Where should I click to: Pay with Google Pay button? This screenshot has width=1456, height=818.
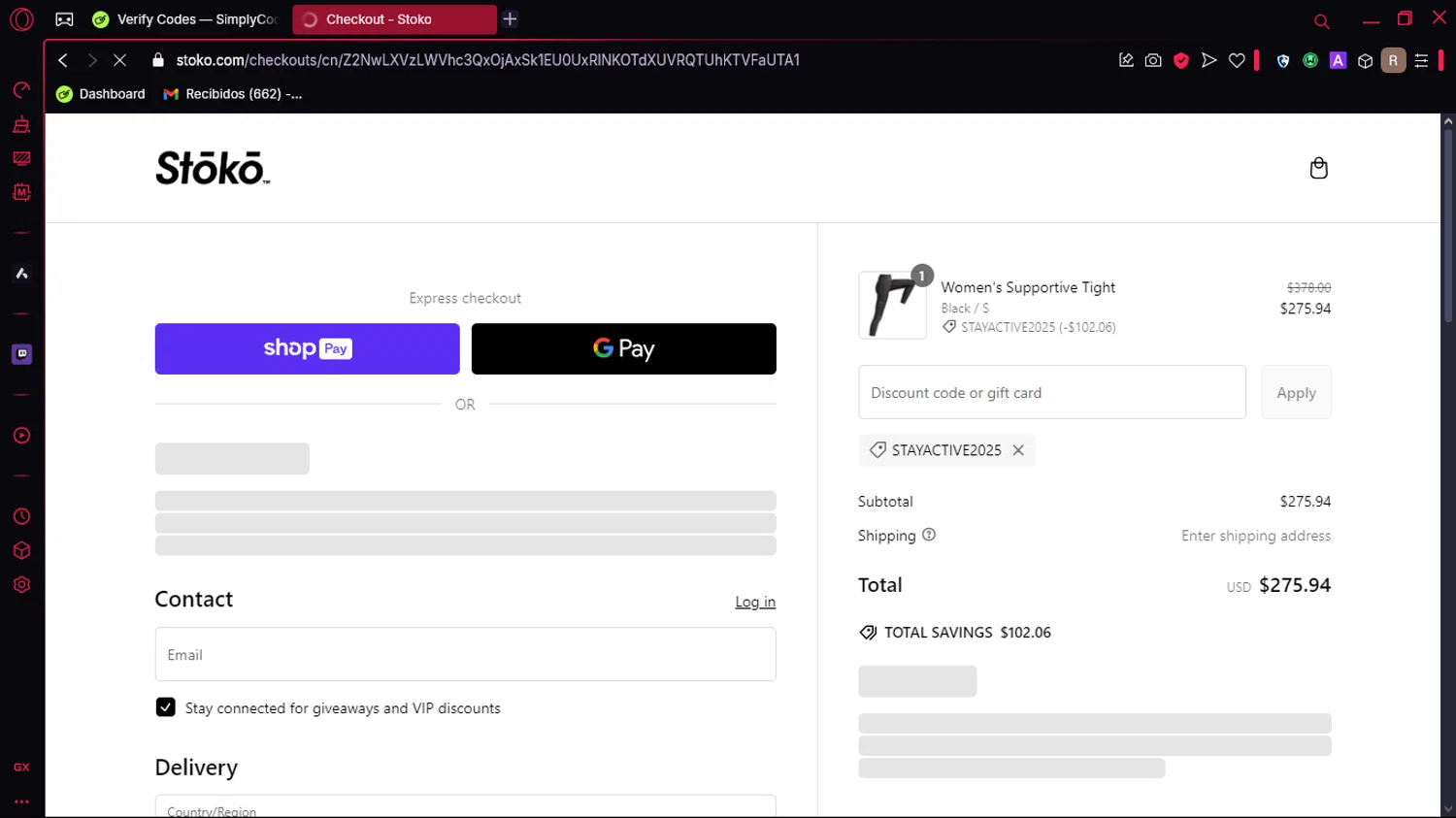point(623,348)
